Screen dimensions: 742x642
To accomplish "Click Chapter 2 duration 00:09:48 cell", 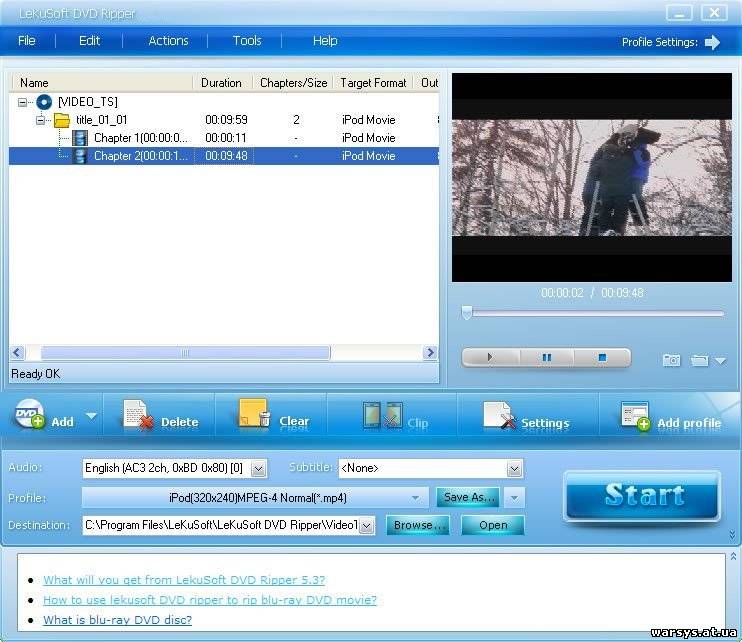I will [226, 156].
